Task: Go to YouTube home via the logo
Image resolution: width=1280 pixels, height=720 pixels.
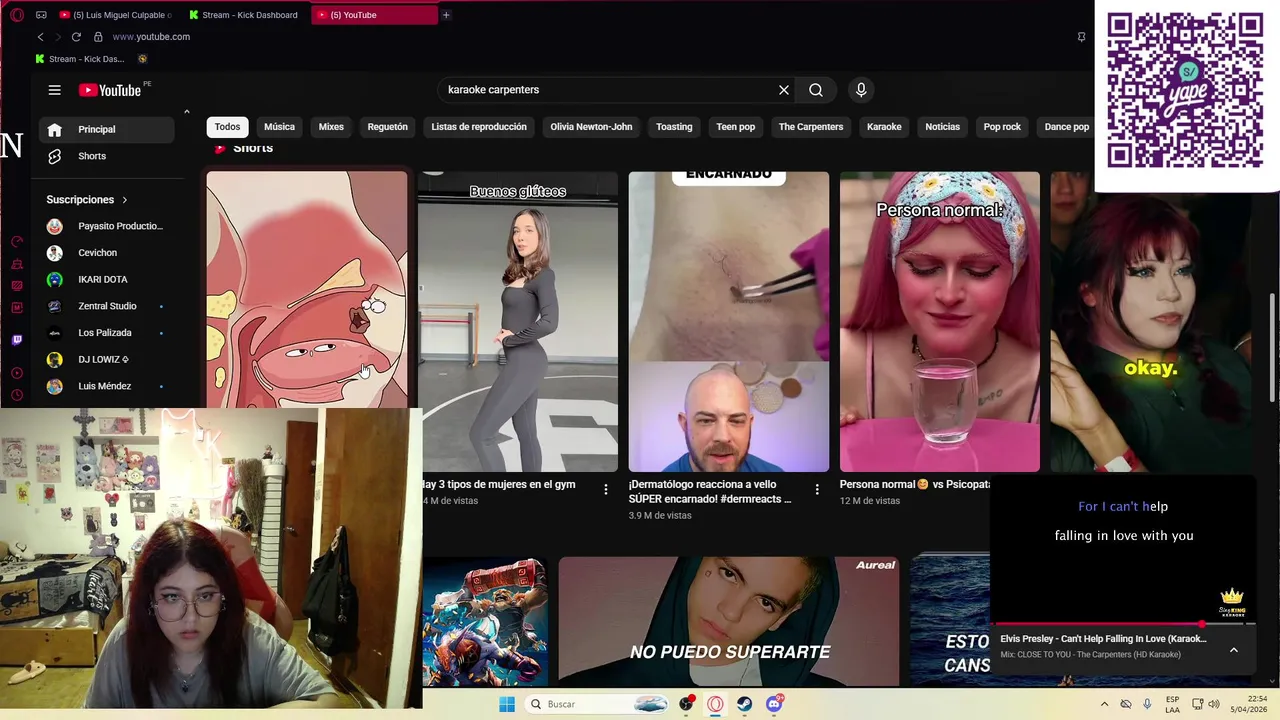Action: click(x=110, y=90)
